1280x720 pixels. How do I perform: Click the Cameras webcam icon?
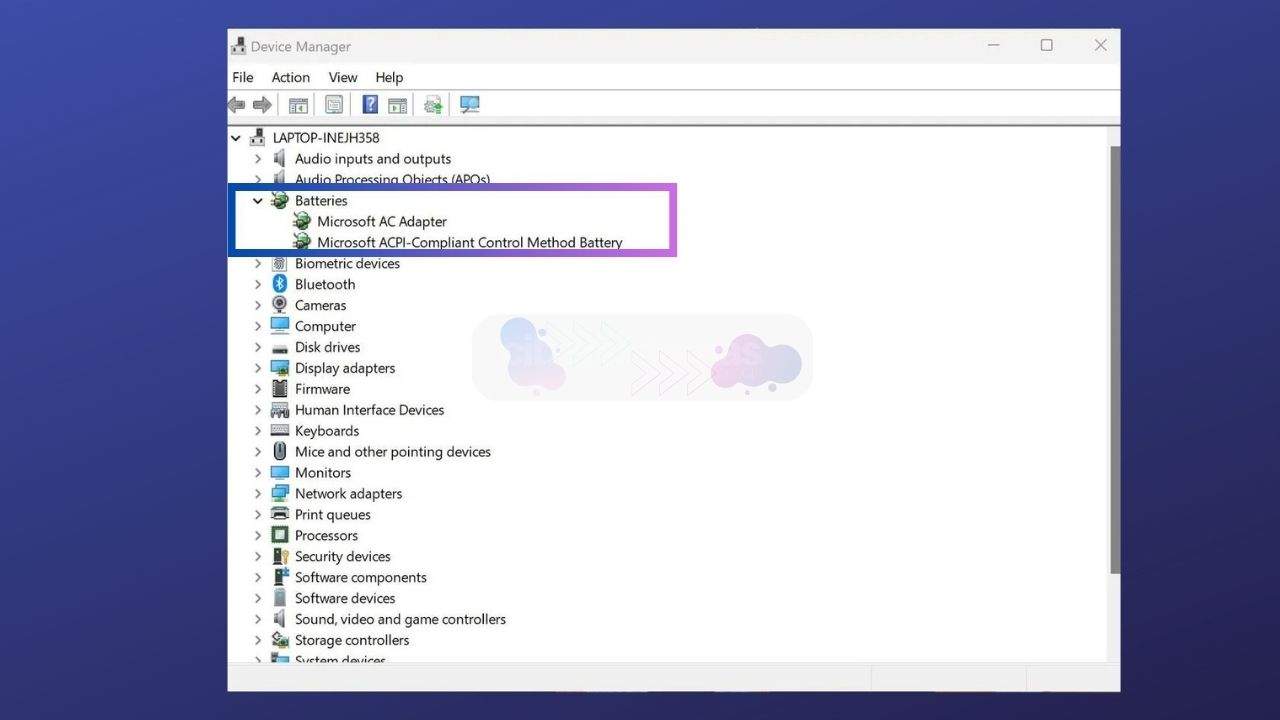[280, 306]
